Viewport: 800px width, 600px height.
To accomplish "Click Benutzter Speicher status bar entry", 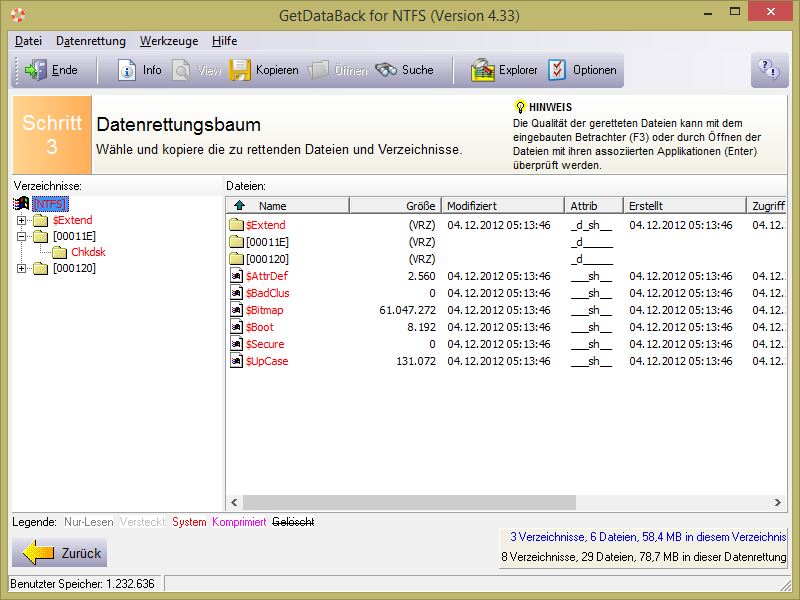I will (86, 584).
